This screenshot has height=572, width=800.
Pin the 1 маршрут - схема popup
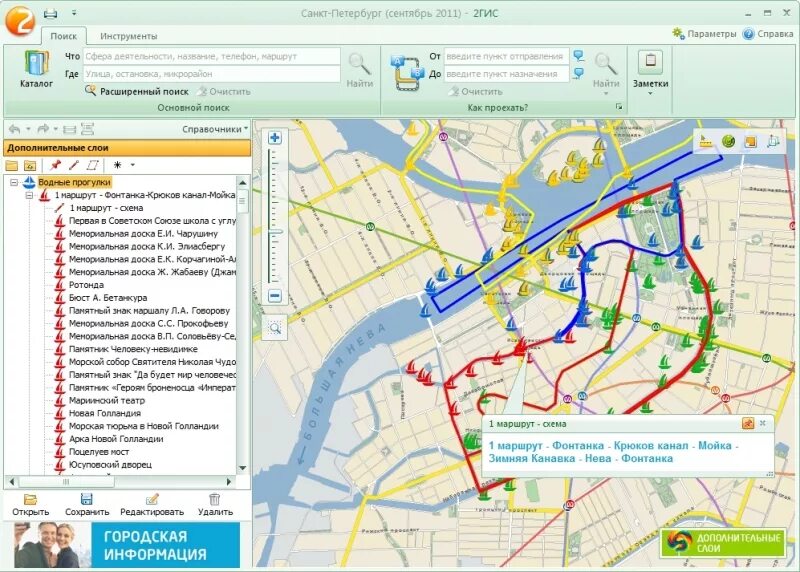click(748, 424)
